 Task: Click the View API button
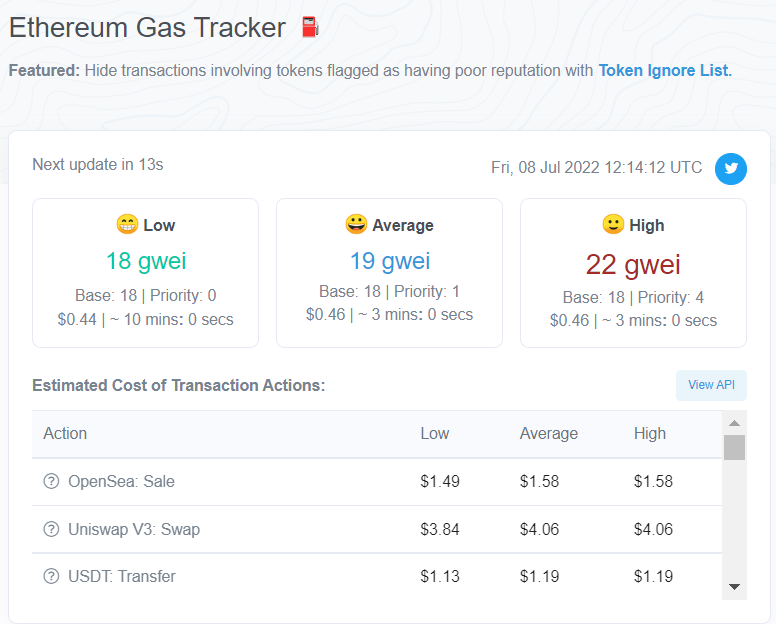[711, 385]
